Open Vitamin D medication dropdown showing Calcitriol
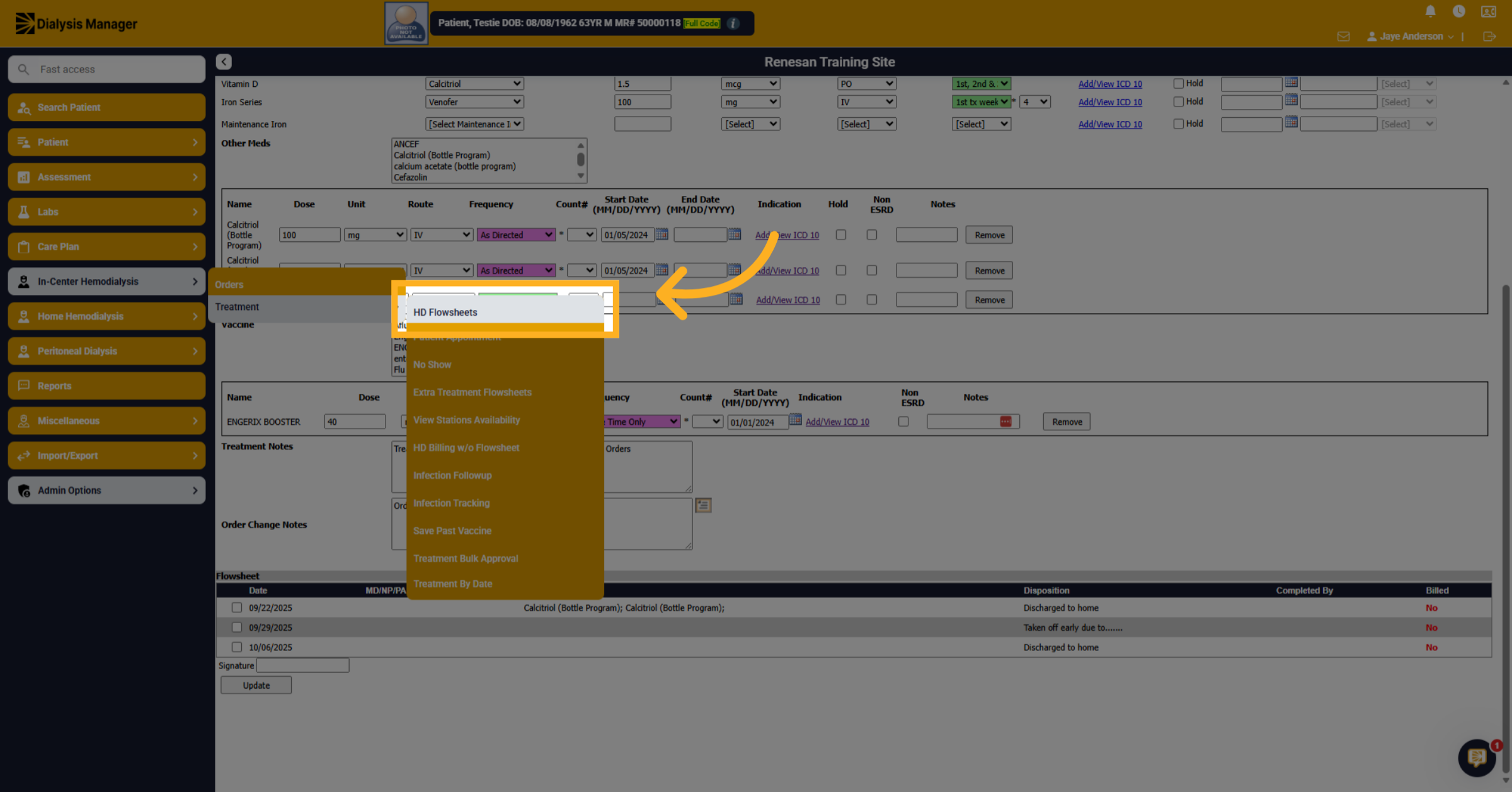The image size is (1512, 792). click(x=474, y=84)
